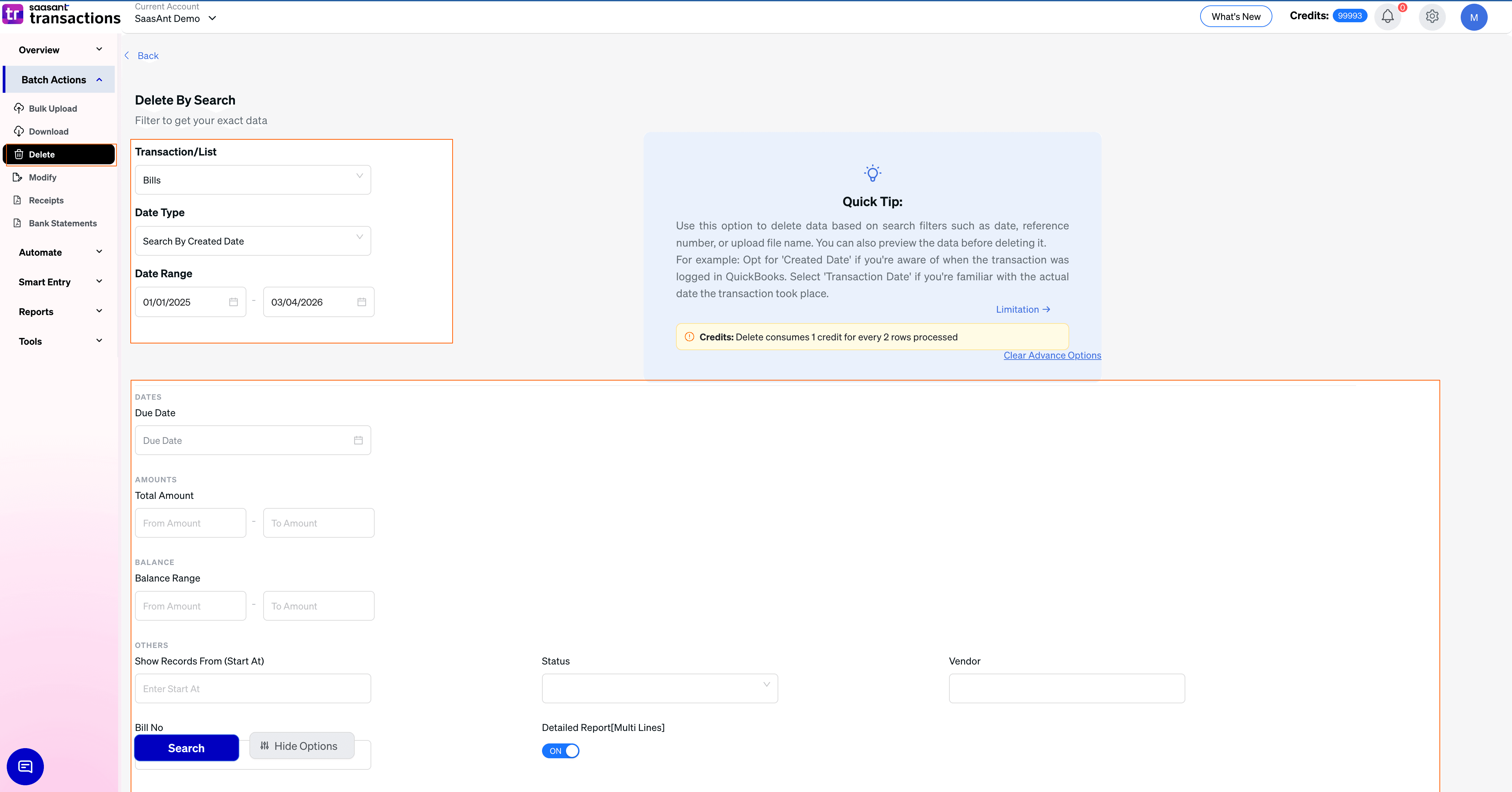Click the Due Date input field
The image size is (1512, 792).
(252, 440)
